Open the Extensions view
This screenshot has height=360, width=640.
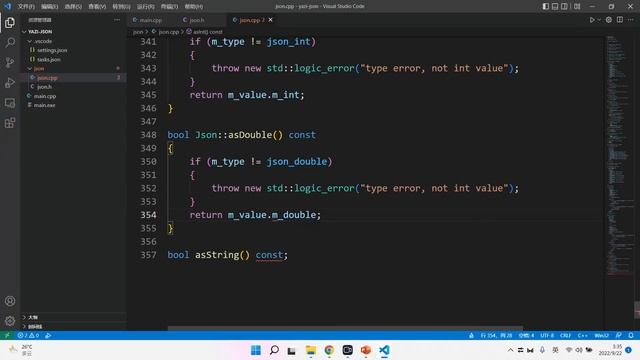10,123
